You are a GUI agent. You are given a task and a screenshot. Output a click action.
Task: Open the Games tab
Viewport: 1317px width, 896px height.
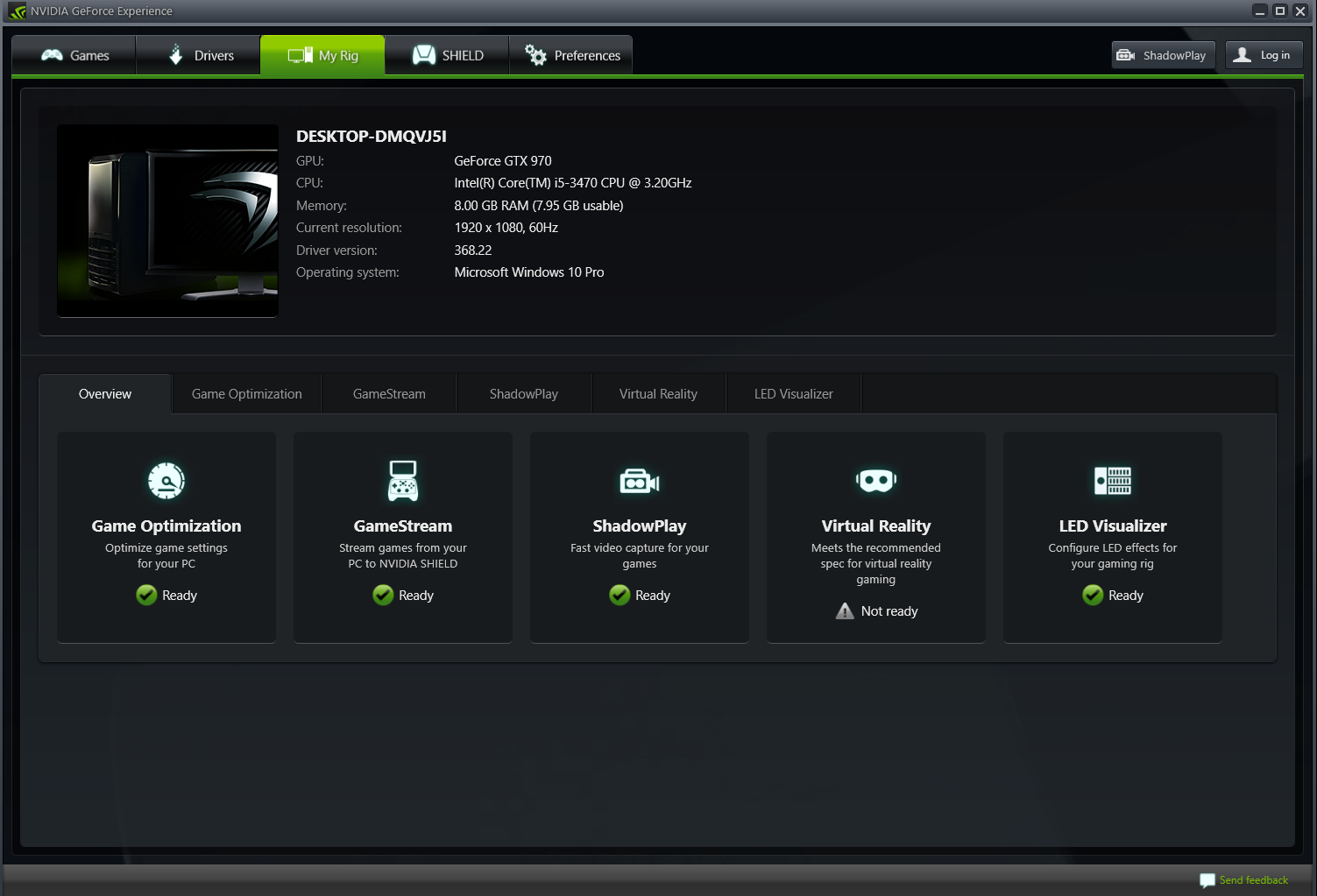click(x=74, y=55)
